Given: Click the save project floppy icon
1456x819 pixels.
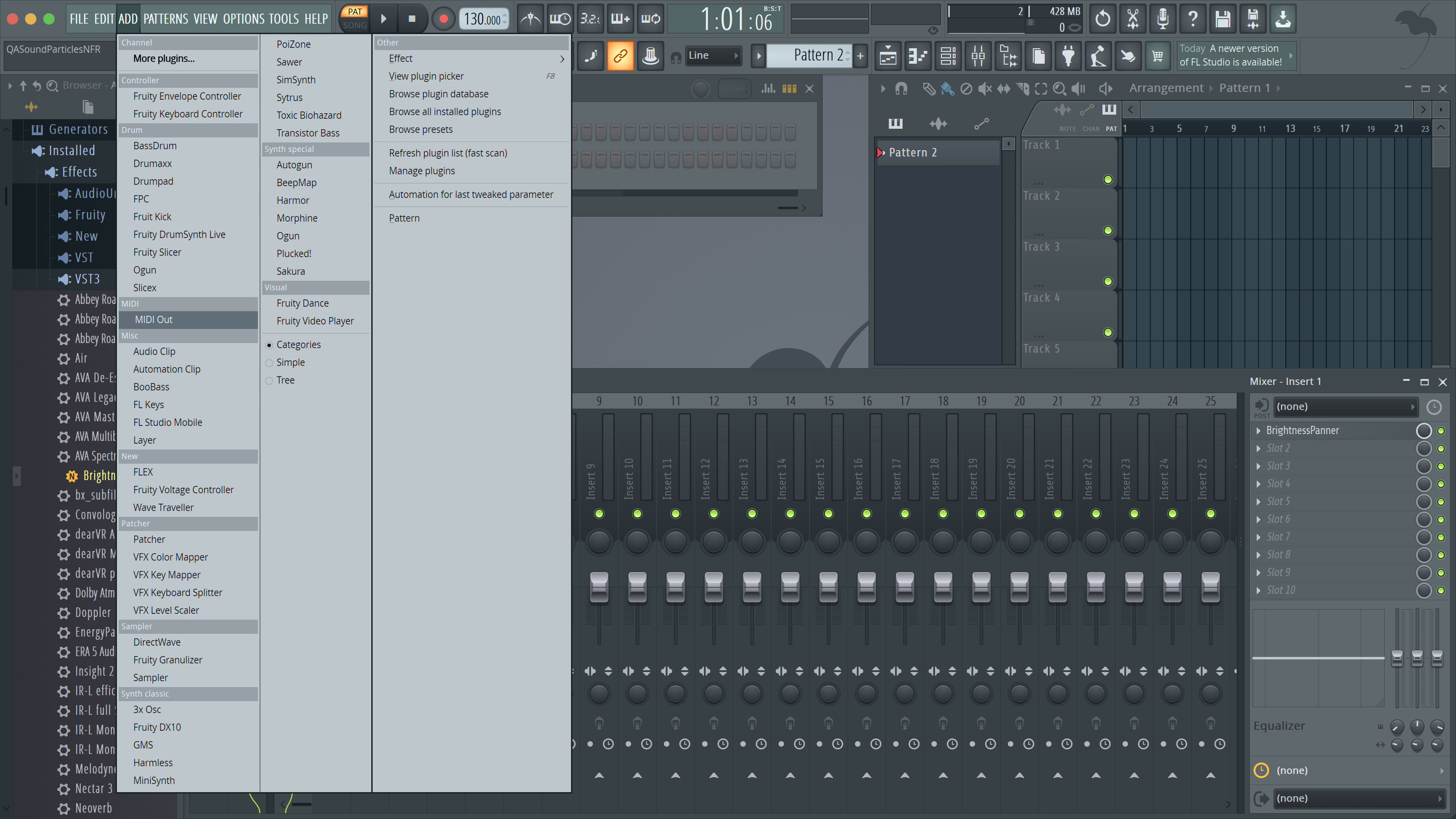Looking at the screenshot, I should pos(1223,19).
